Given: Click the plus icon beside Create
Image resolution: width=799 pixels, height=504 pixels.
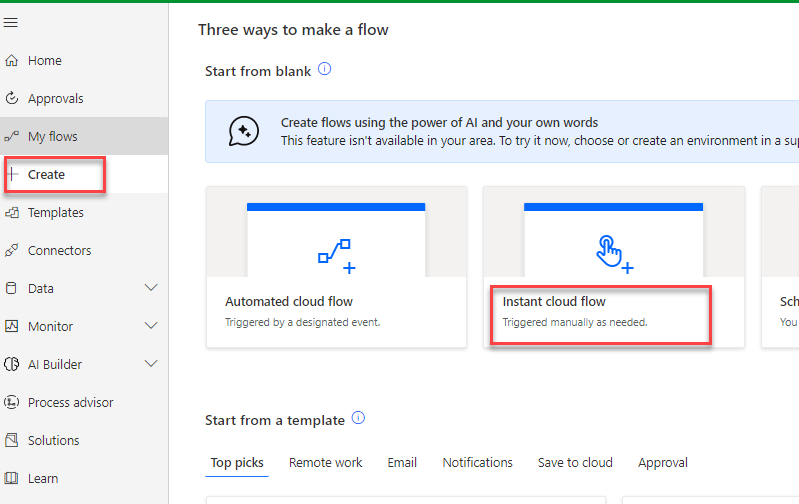Looking at the screenshot, I should pyautogui.click(x=13, y=174).
